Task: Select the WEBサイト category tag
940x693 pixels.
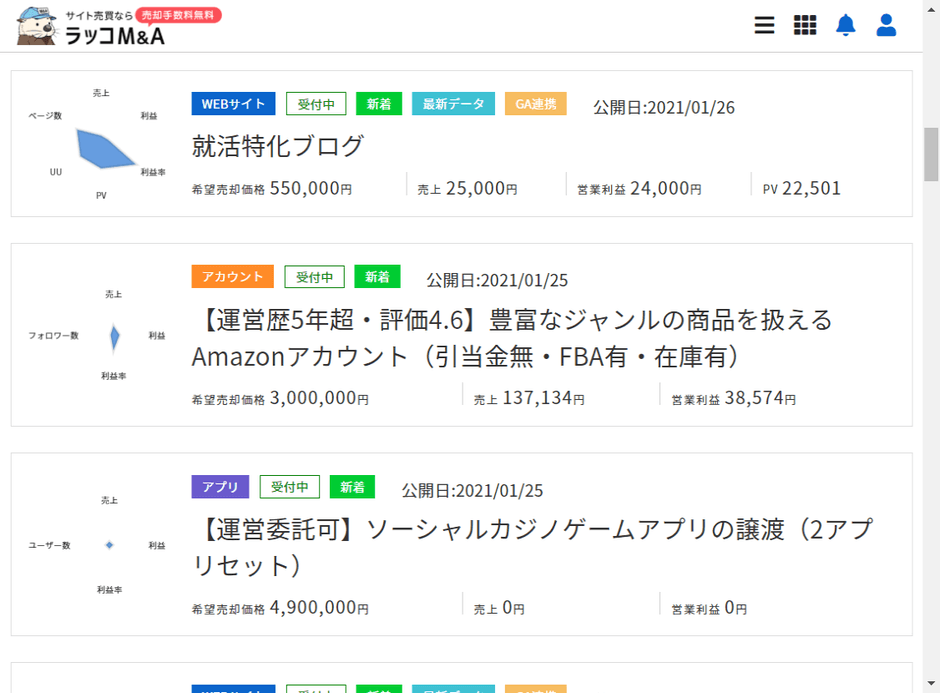Action: (x=233, y=103)
